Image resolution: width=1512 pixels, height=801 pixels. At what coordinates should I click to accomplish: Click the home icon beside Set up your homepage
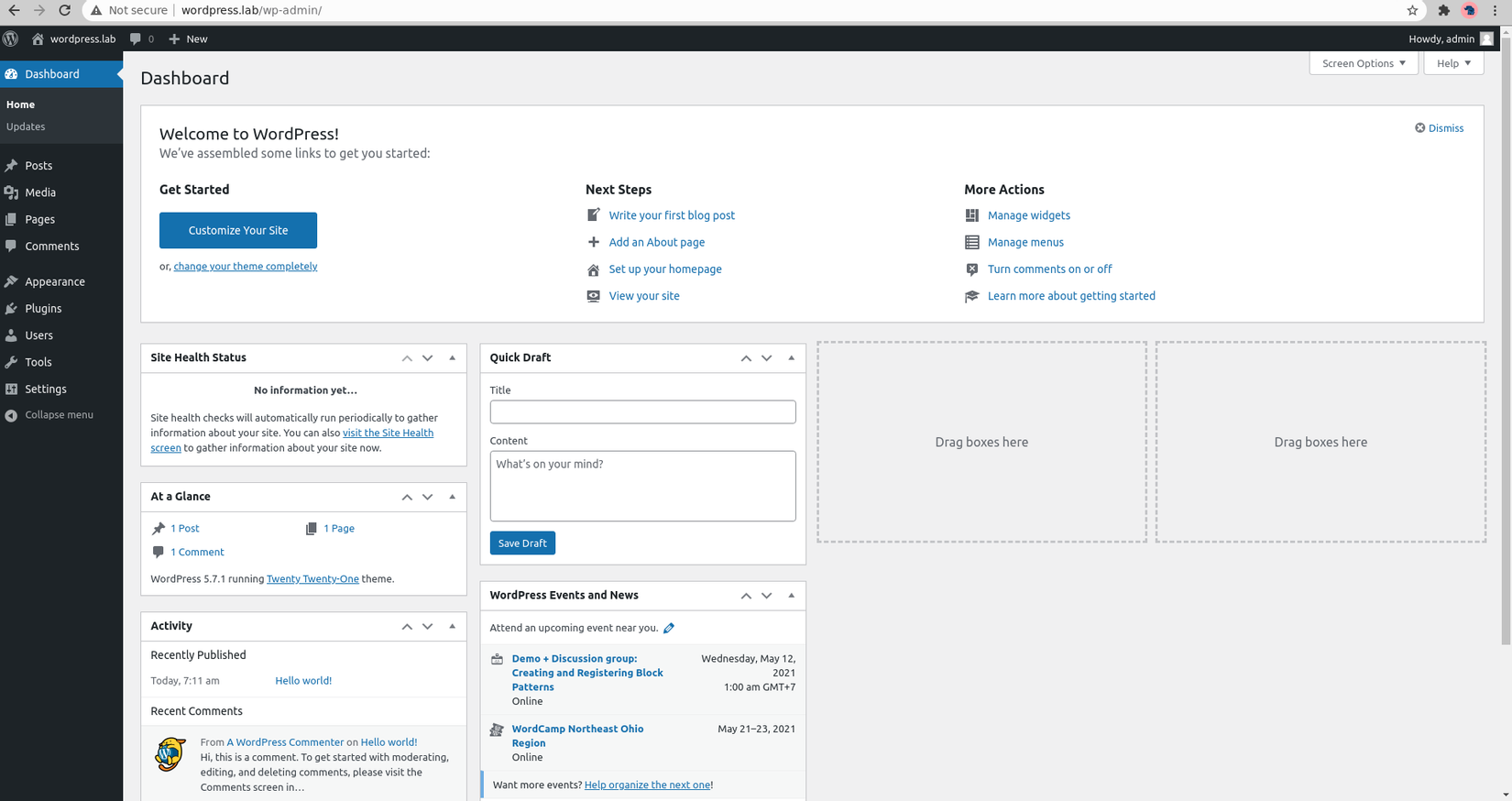point(593,269)
